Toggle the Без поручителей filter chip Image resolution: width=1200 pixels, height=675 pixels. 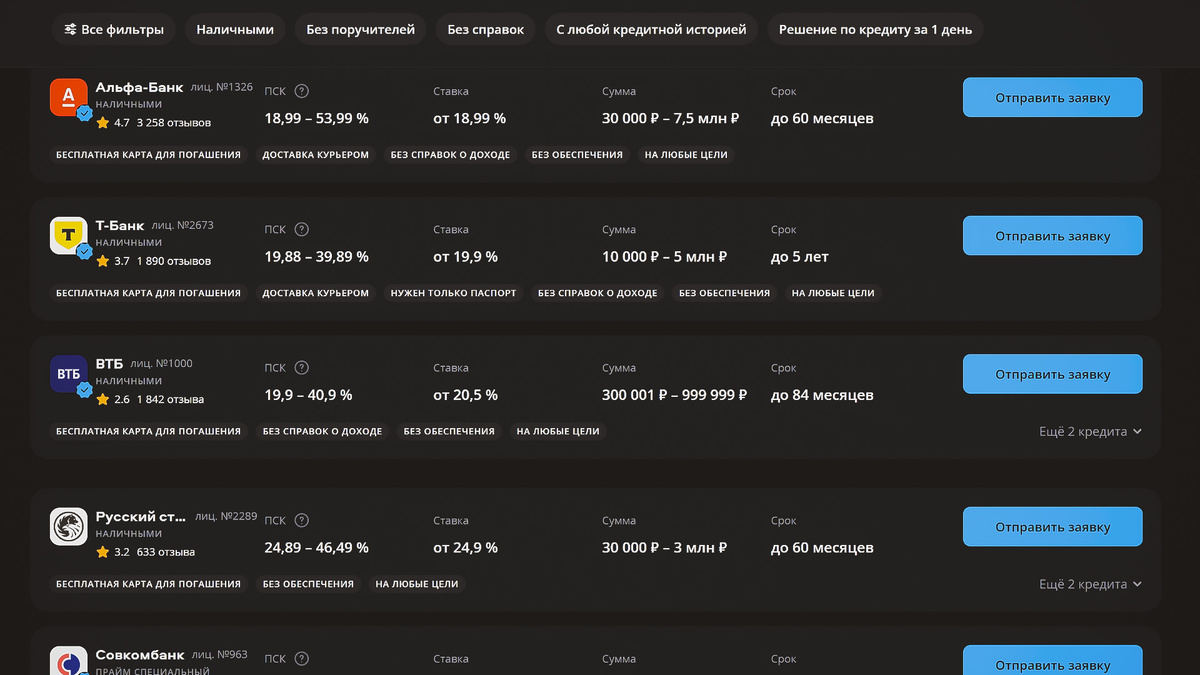[x=361, y=30]
